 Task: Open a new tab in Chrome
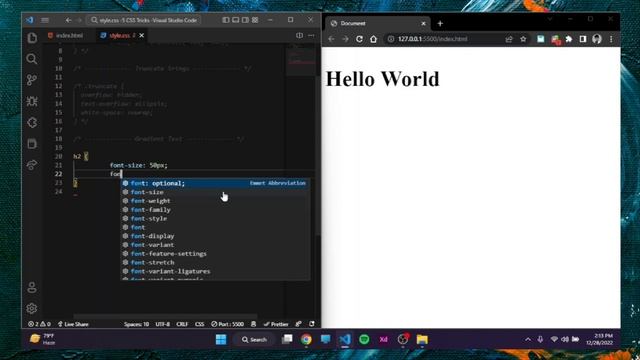coord(440,23)
